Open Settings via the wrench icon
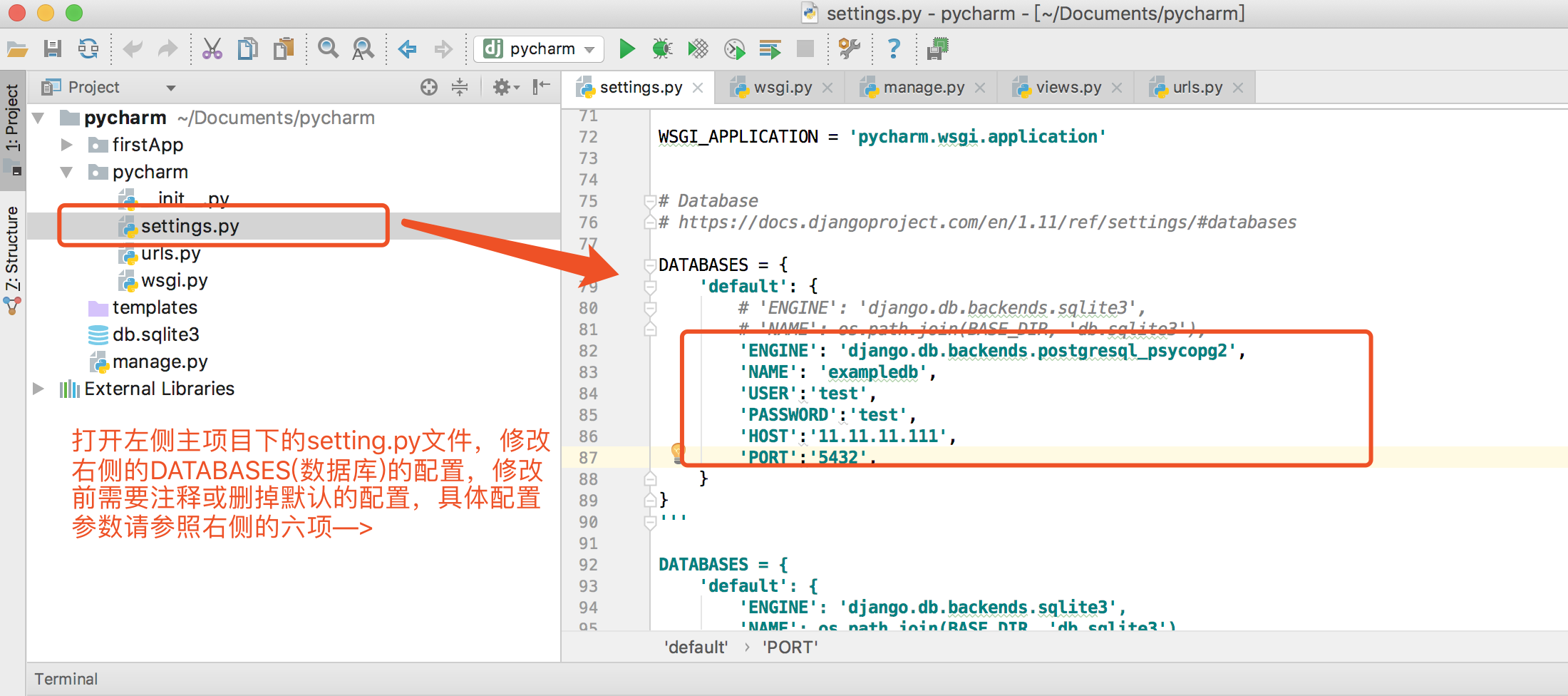This screenshot has width=1568, height=696. point(849,49)
